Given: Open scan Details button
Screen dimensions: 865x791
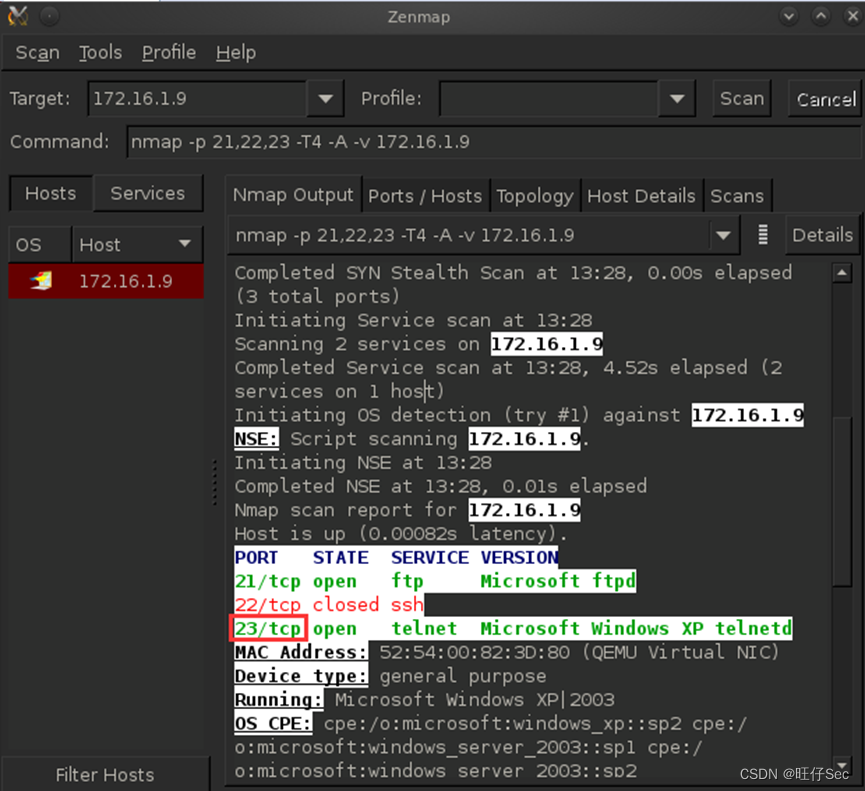Looking at the screenshot, I should coord(822,235).
